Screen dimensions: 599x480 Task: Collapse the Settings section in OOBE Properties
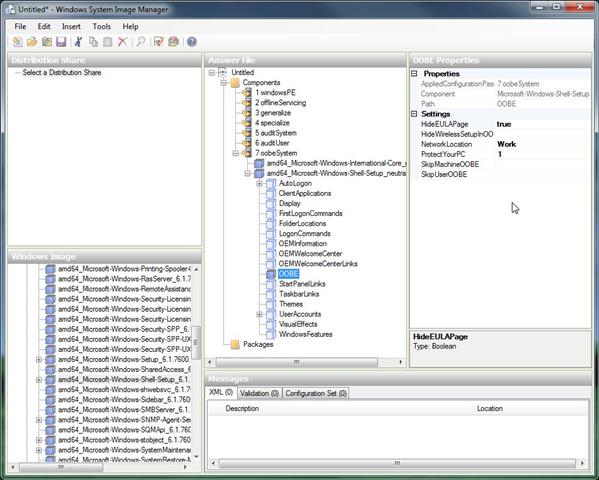point(414,114)
